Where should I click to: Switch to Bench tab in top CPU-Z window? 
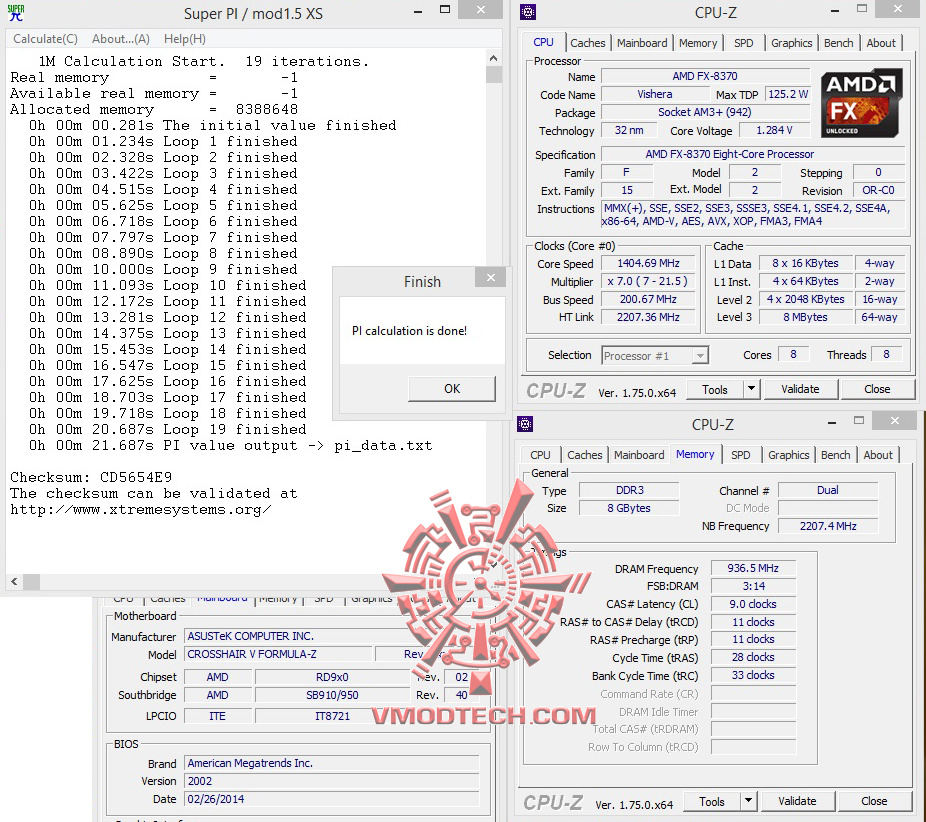pos(838,43)
